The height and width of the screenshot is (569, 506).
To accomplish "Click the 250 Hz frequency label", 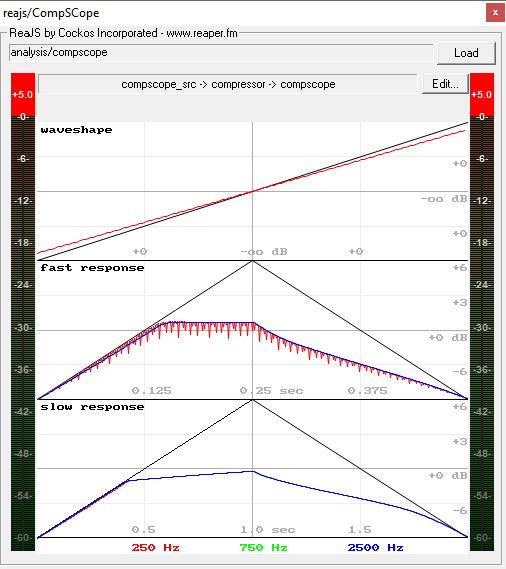I will (155, 547).
